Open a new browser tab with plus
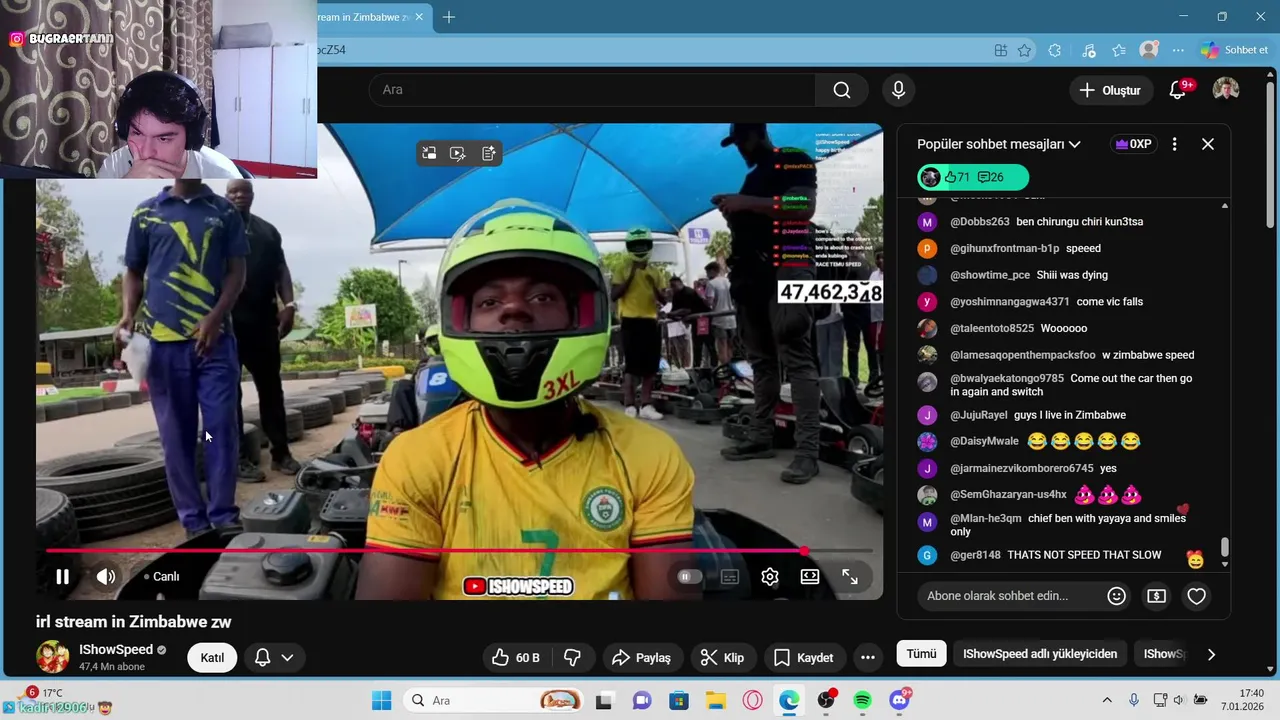 click(449, 17)
